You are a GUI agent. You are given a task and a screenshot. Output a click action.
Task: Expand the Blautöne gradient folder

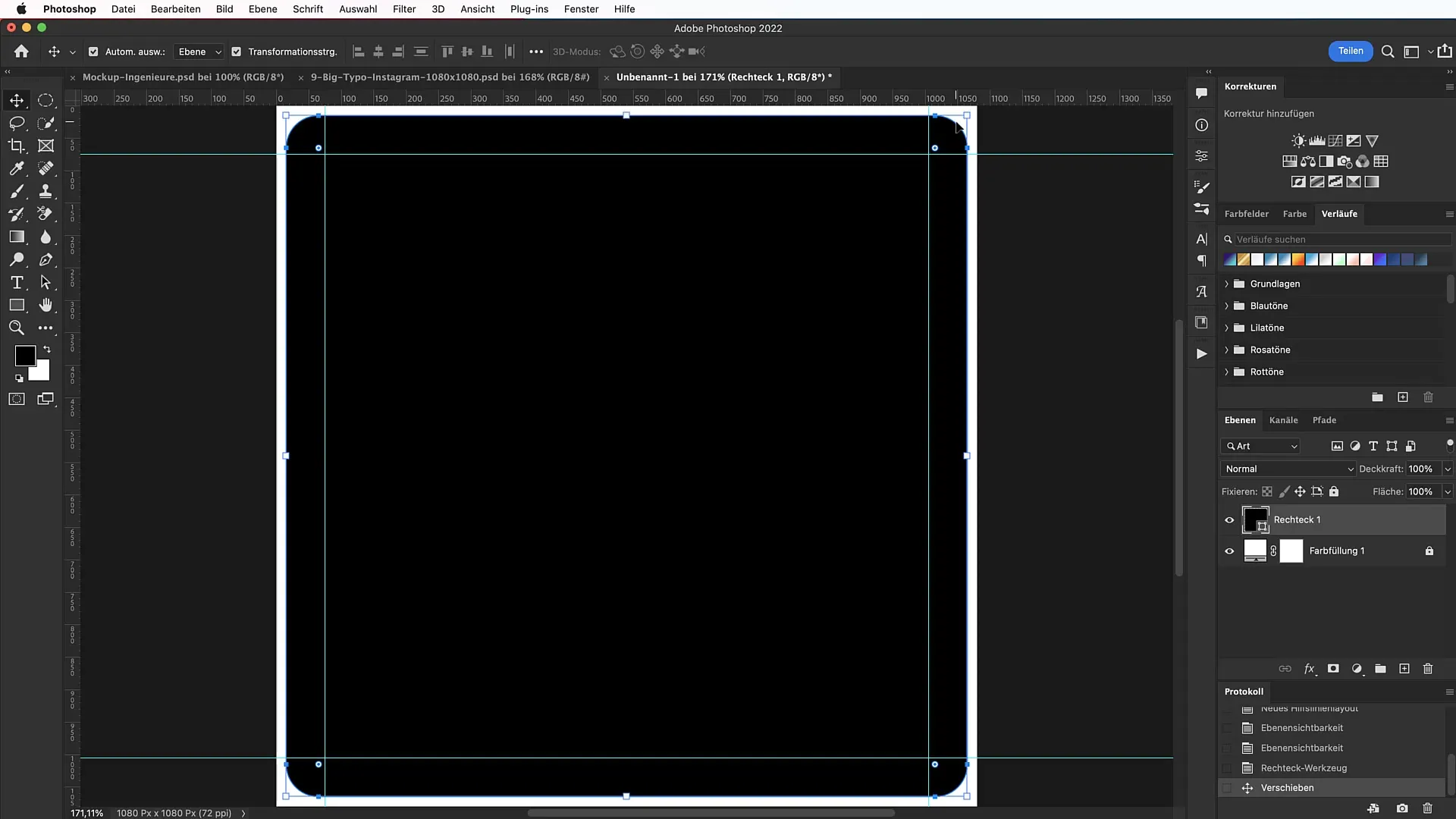tap(1226, 306)
